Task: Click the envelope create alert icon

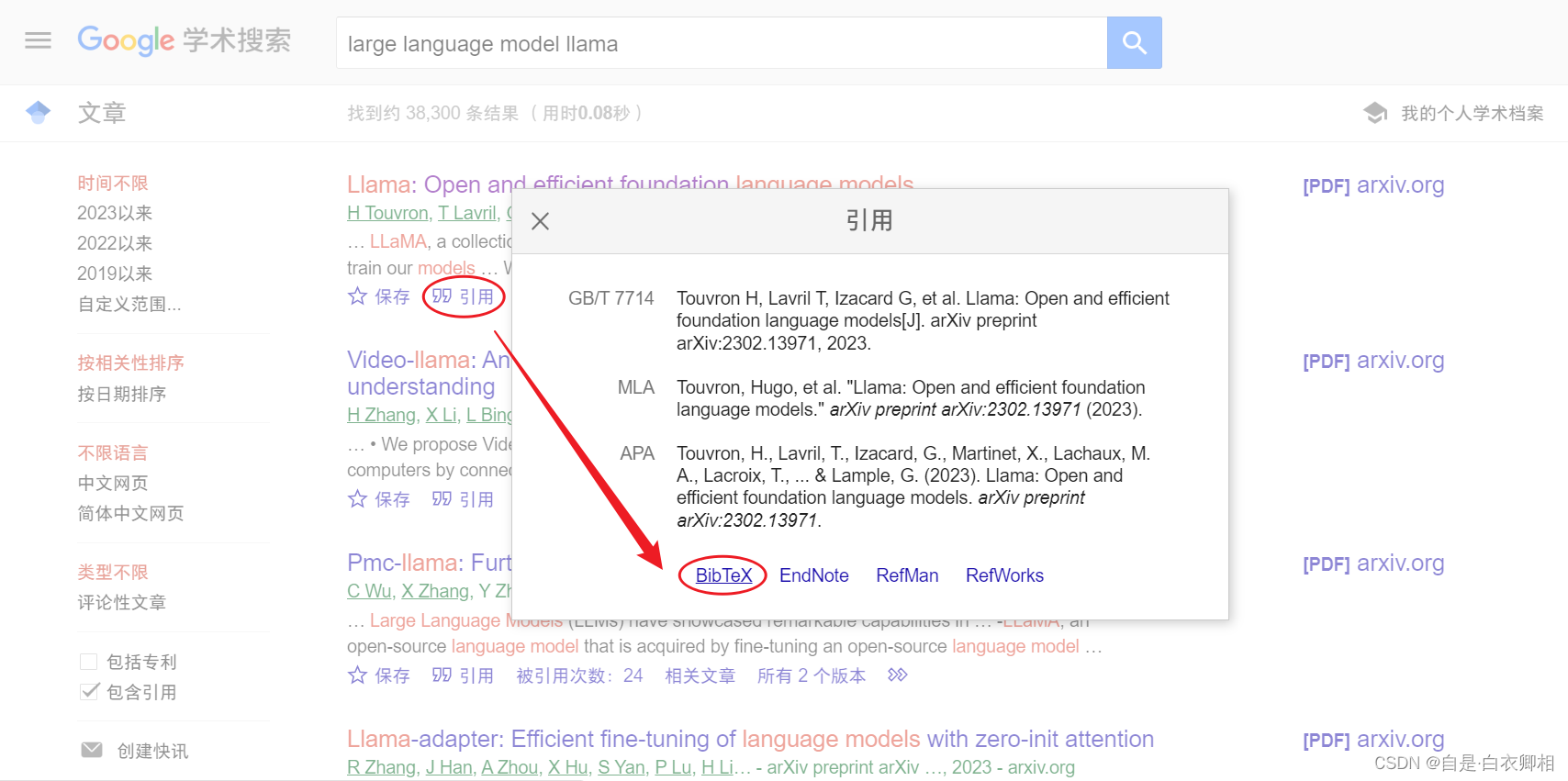Action: (92, 750)
